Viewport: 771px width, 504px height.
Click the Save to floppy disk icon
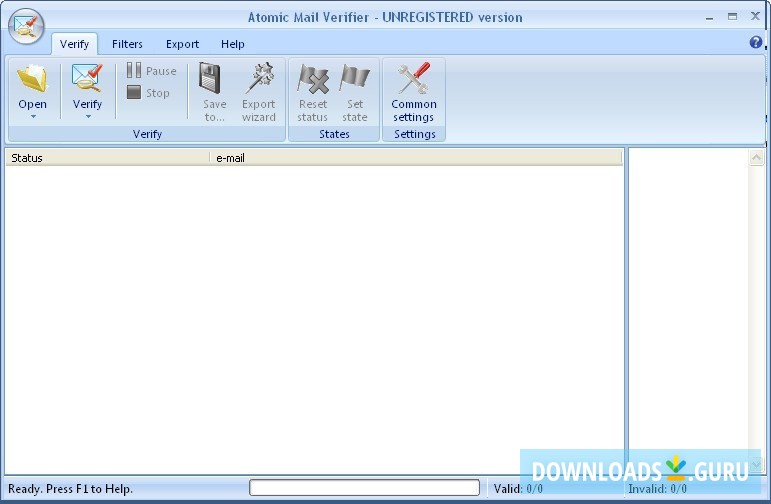210,78
